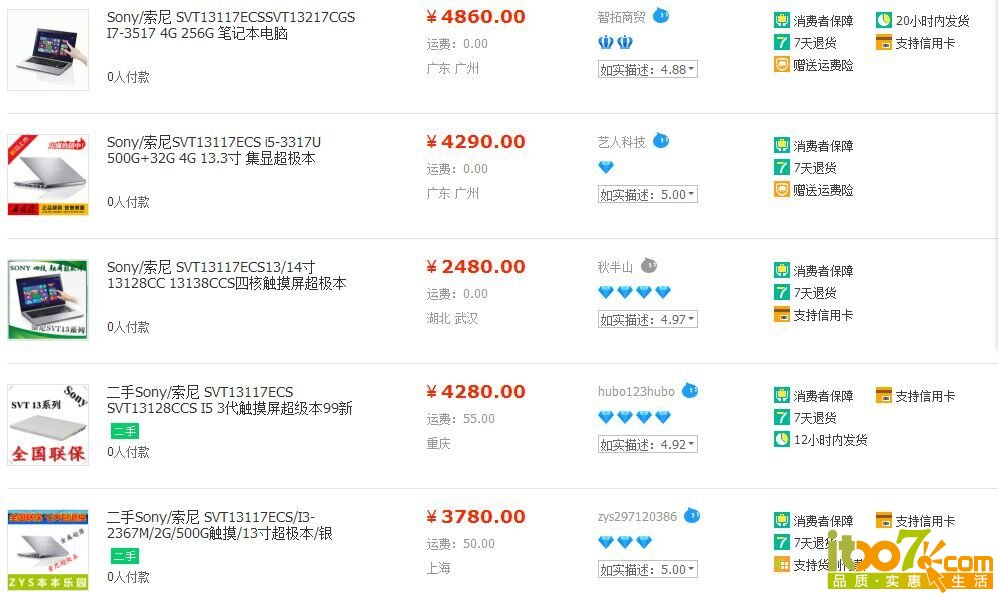
Task: Click the 二手 tag on the ¥4280.00 listing
Action: point(125,431)
